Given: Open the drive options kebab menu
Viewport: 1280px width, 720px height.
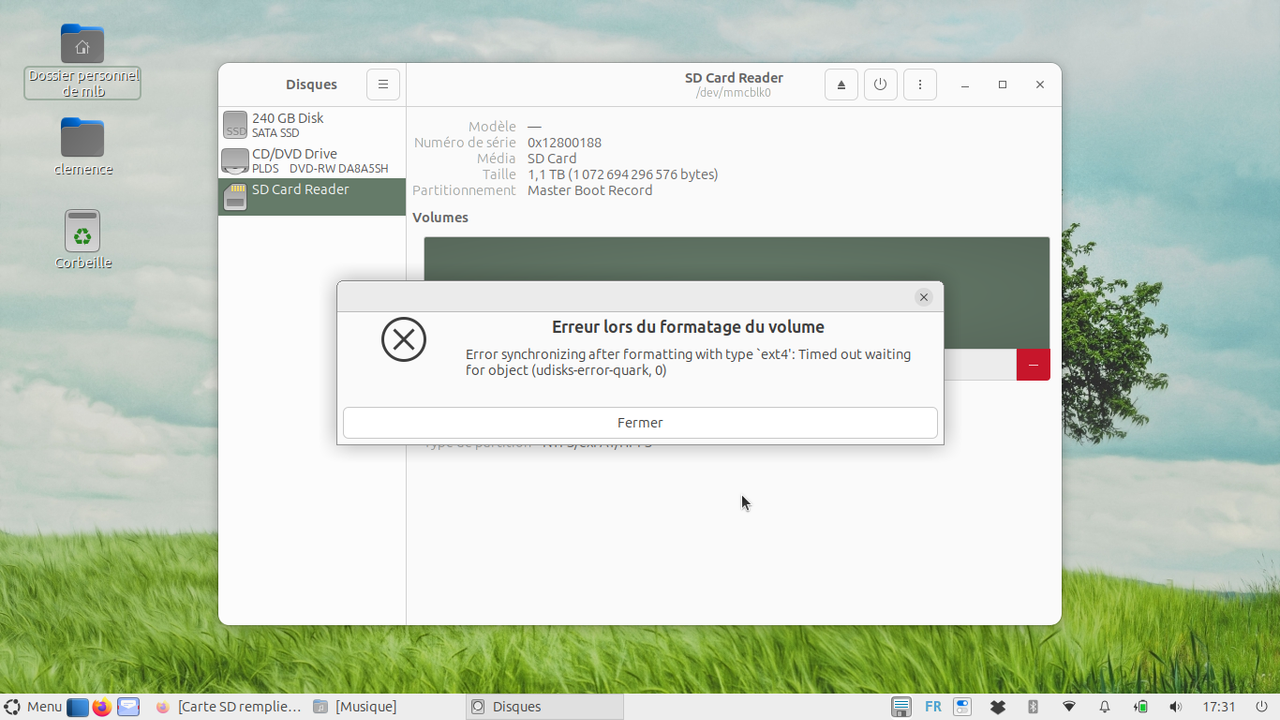Looking at the screenshot, I should coord(920,85).
